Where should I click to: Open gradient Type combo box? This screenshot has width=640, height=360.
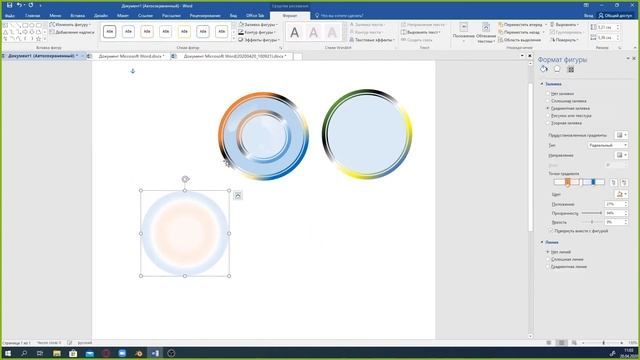pyautogui.click(x=607, y=145)
